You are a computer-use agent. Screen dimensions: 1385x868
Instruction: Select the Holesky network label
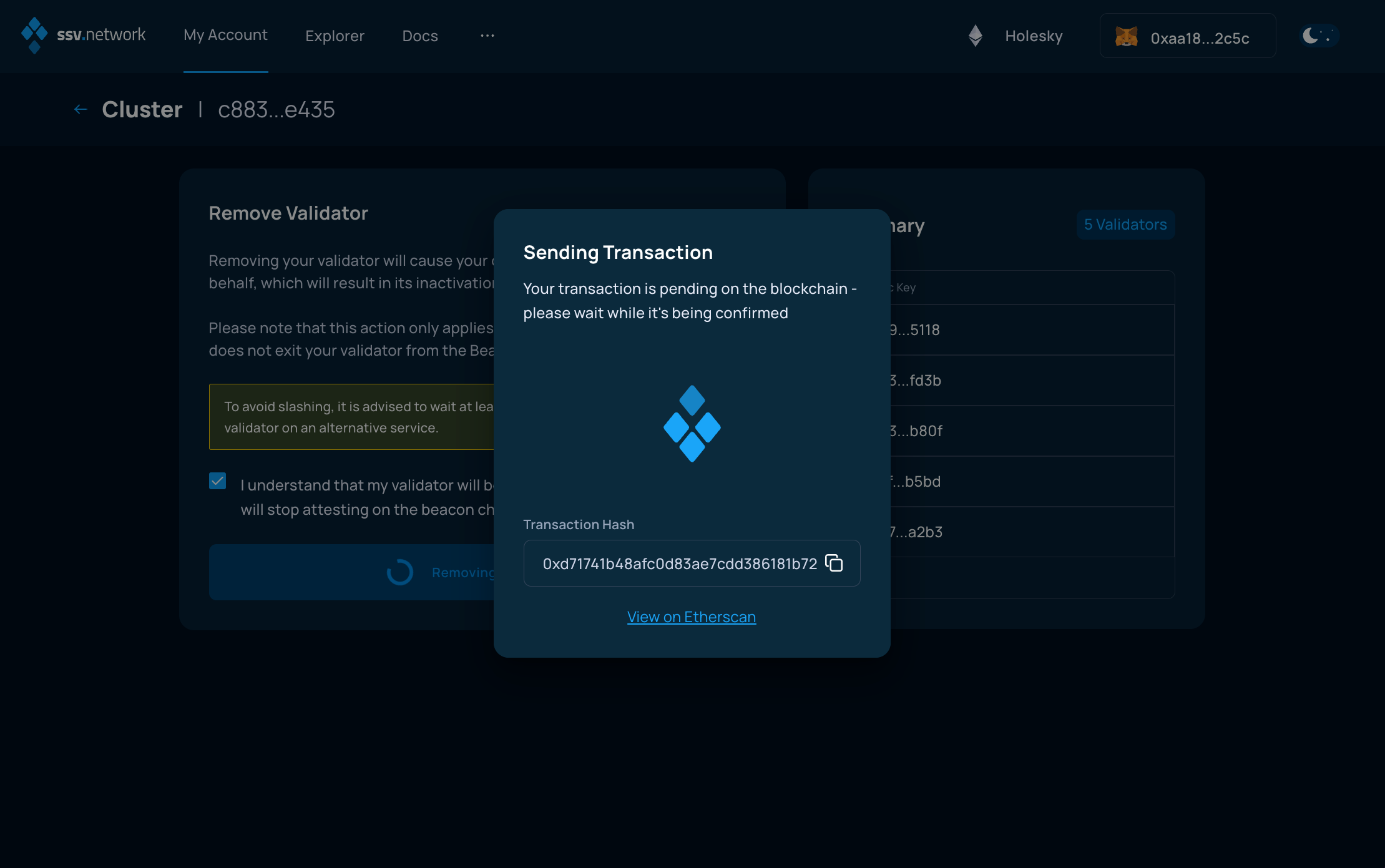[x=1034, y=36]
